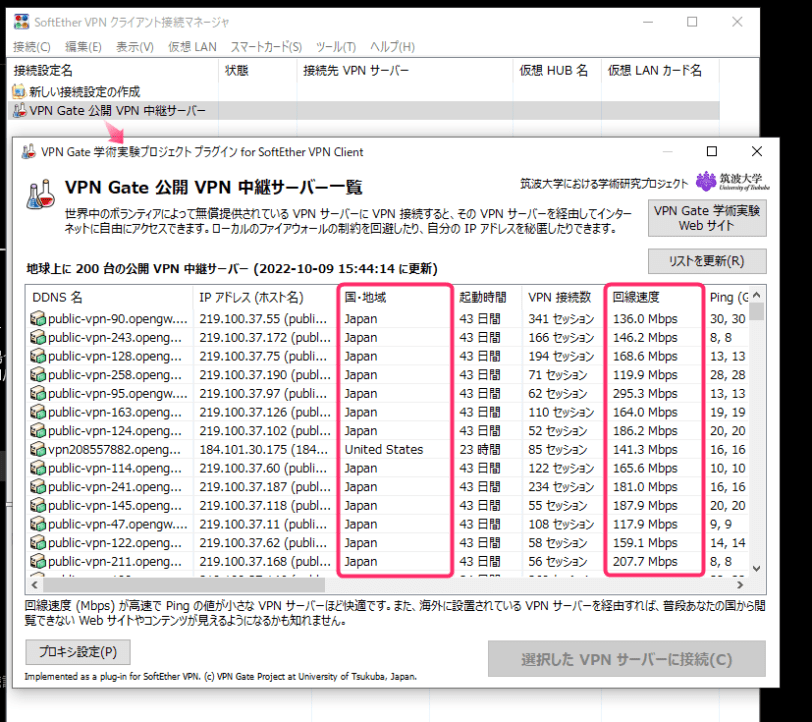Click the 仮想 HUB 名 column header
Screen dimensions: 812x722
tap(557, 71)
